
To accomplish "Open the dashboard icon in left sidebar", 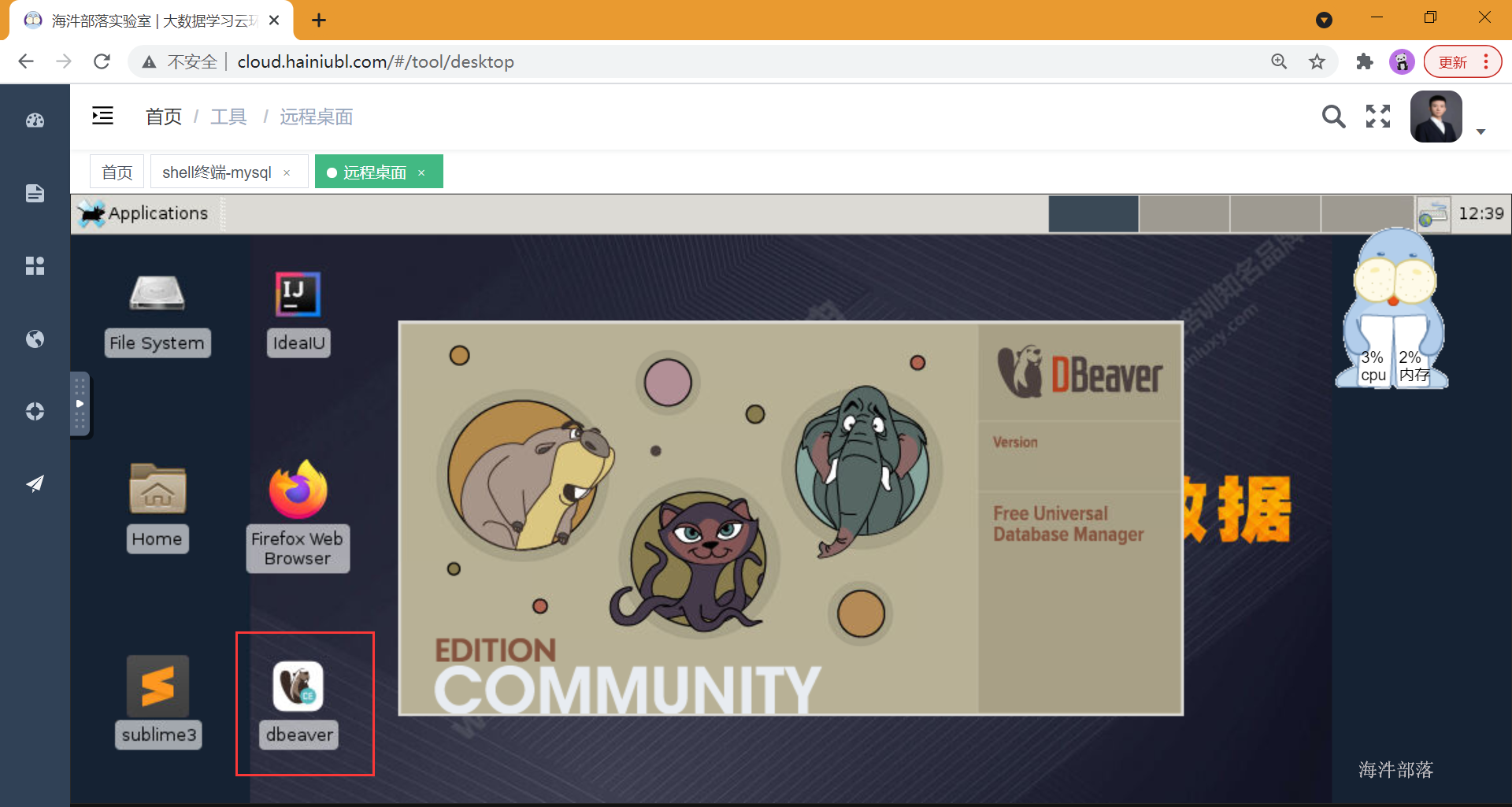I will [35, 120].
